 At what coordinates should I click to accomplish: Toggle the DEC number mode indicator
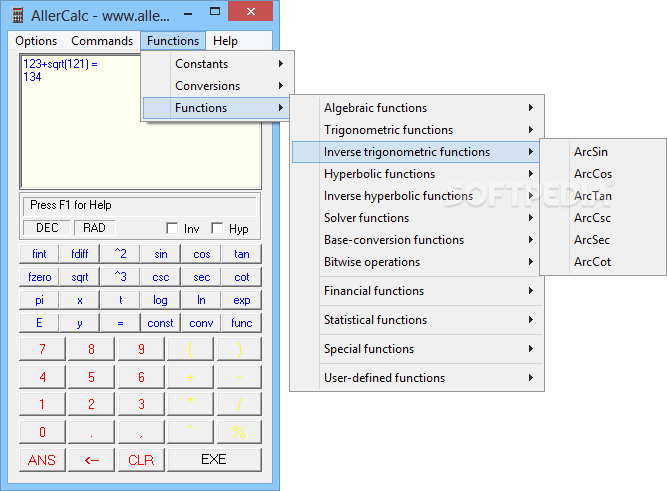(x=47, y=228)
